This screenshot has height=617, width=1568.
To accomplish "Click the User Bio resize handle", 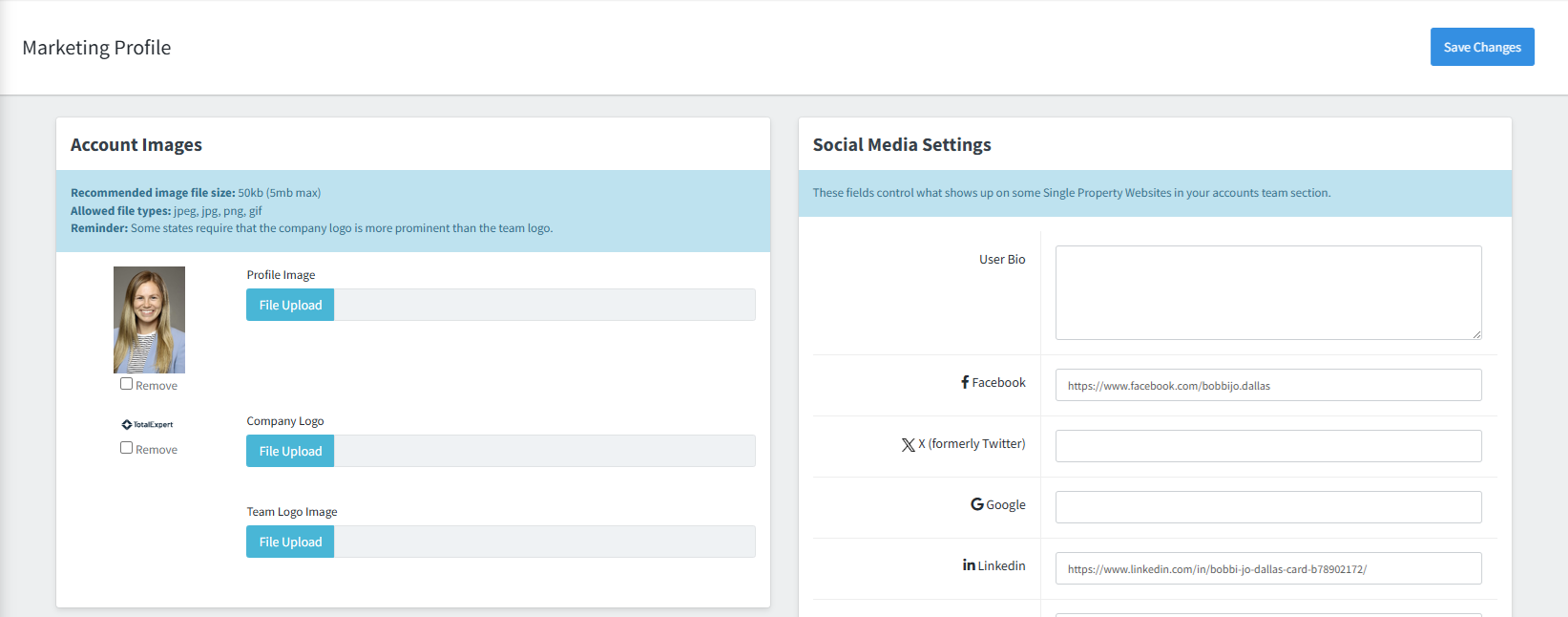I will click(1476, 334).
